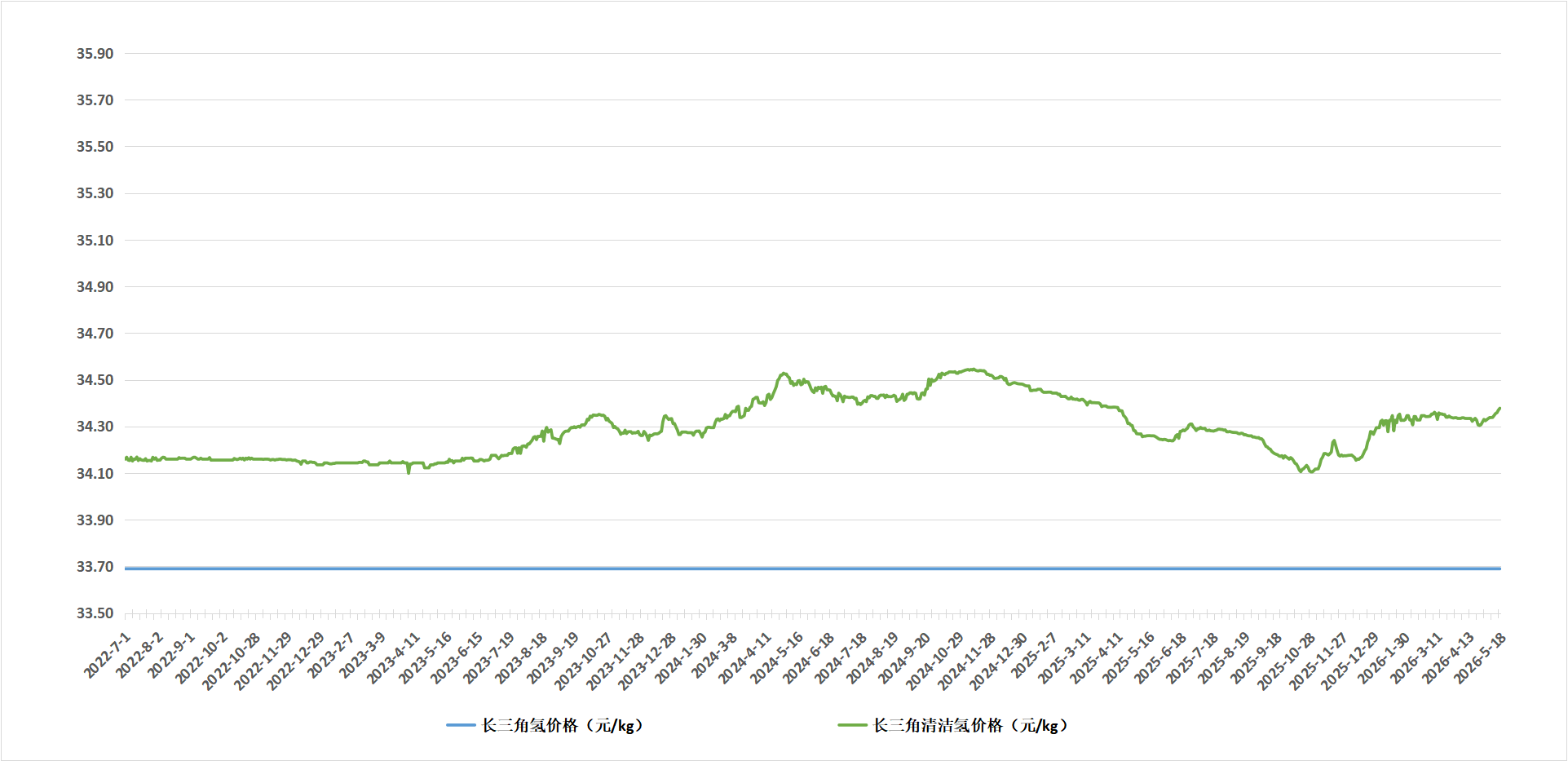The width and height of the screenshot is (1568, 761).
Task: Click the 2026-5-18 date label
Action: (x=1479, y=658)
